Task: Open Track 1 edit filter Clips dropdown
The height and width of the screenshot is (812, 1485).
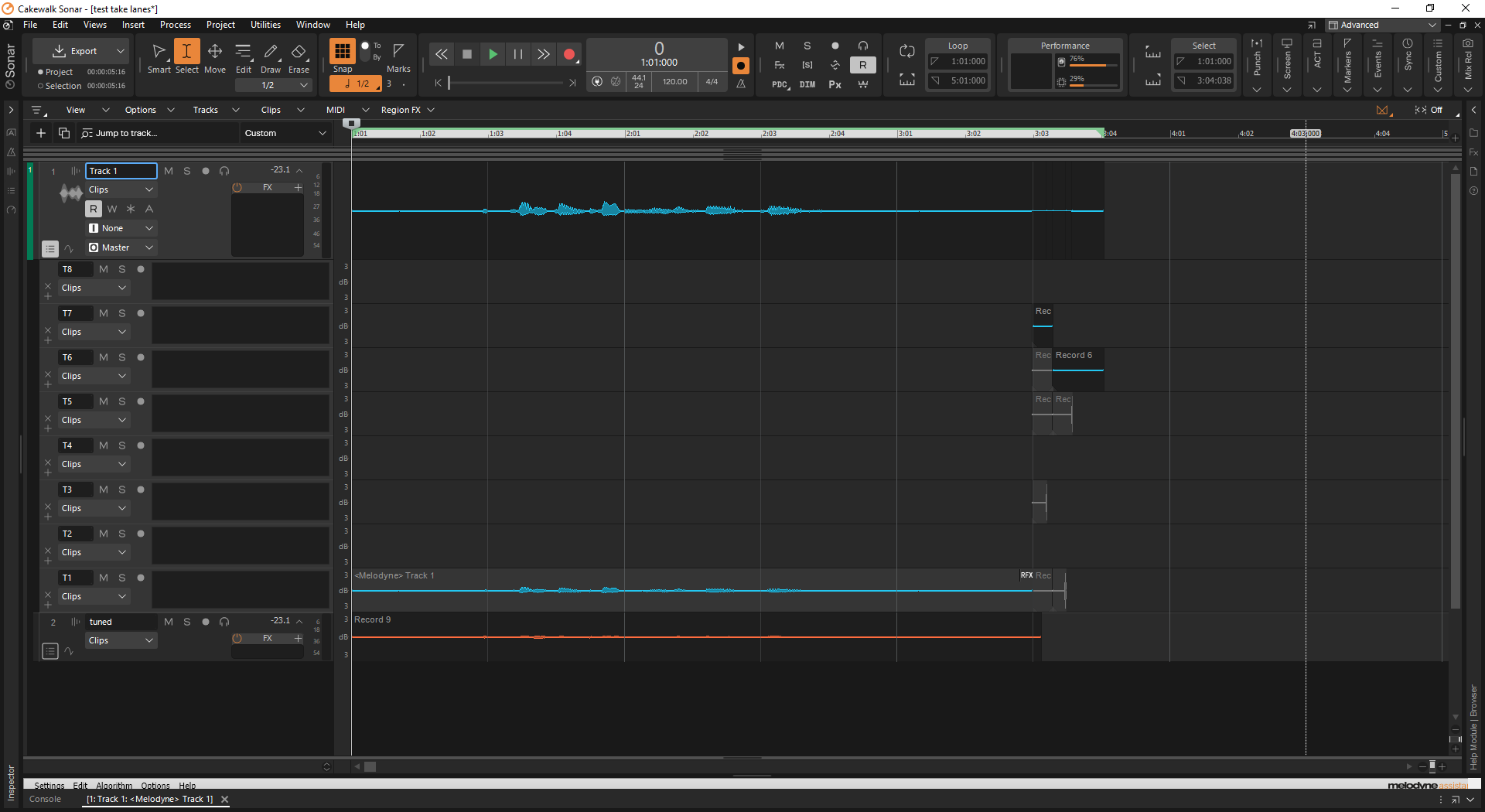Action: pos(121,189)
